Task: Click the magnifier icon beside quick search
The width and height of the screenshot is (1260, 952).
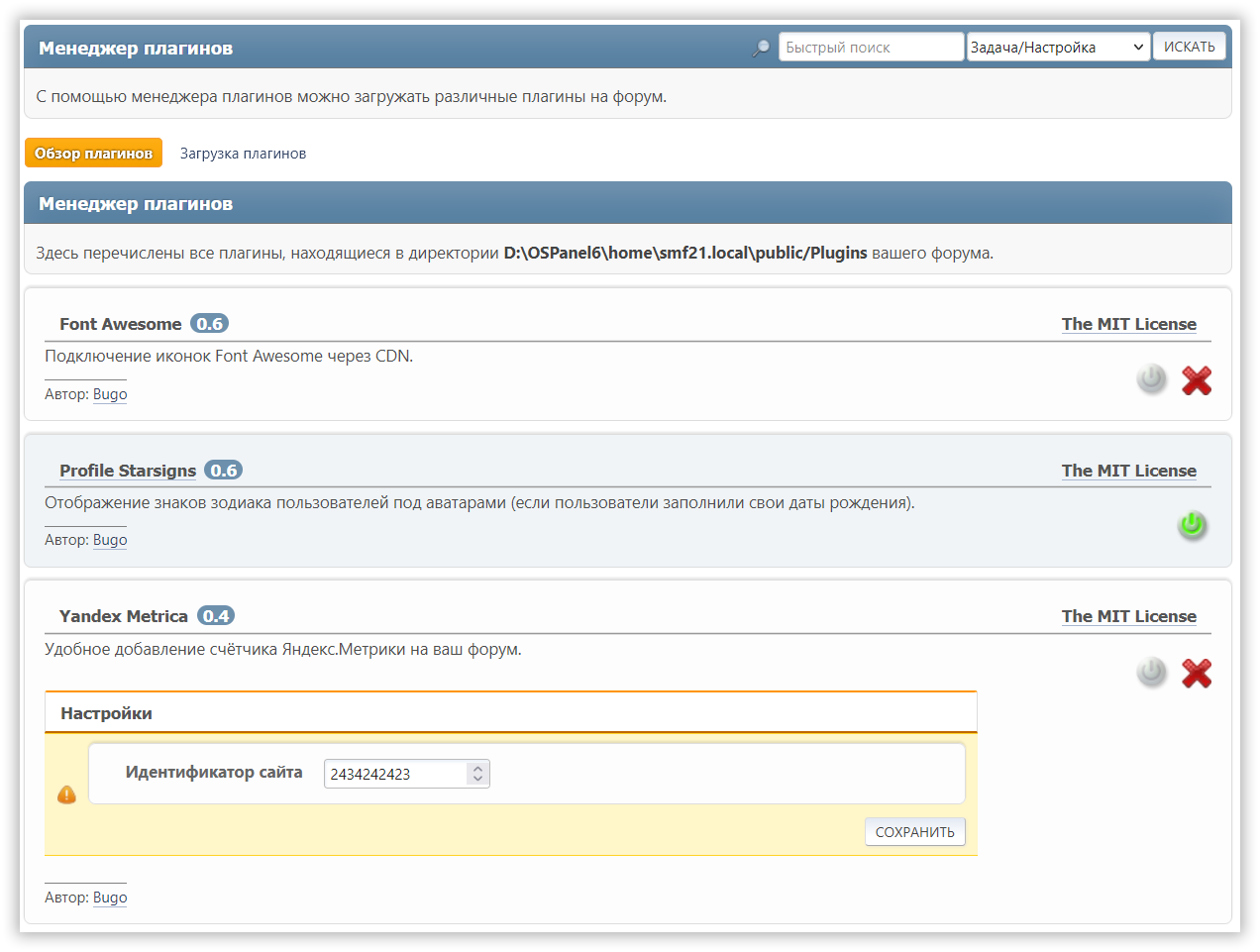Action: point(761,48)
